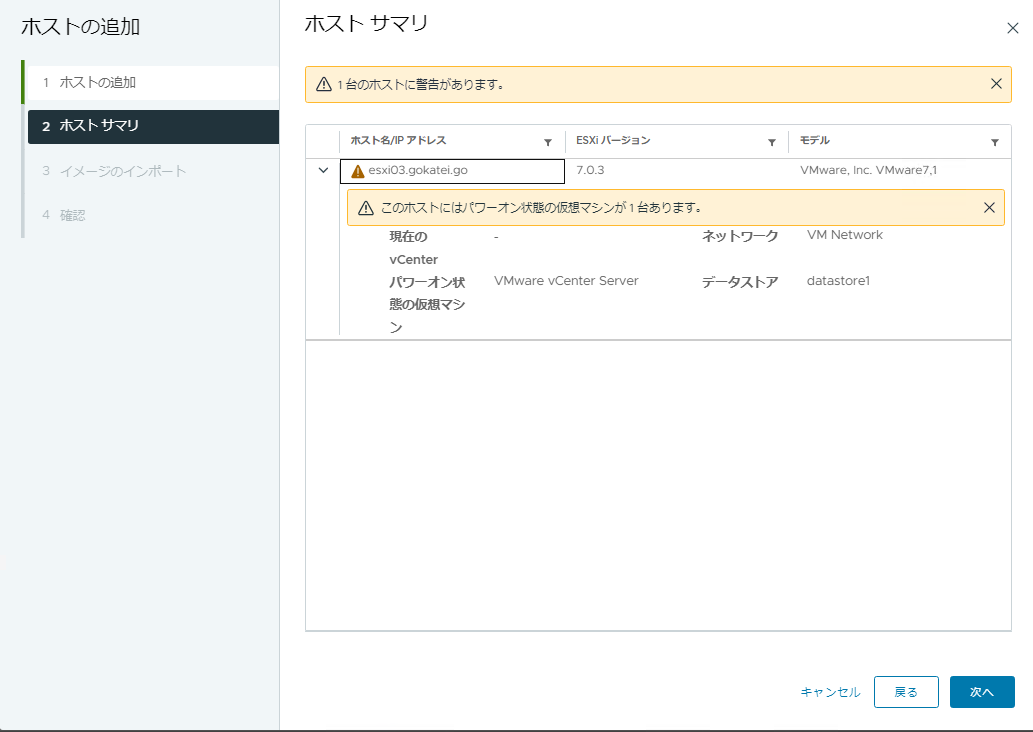Proceed with the 次へ button
The image size is (1033, 732).
[982, 692]
